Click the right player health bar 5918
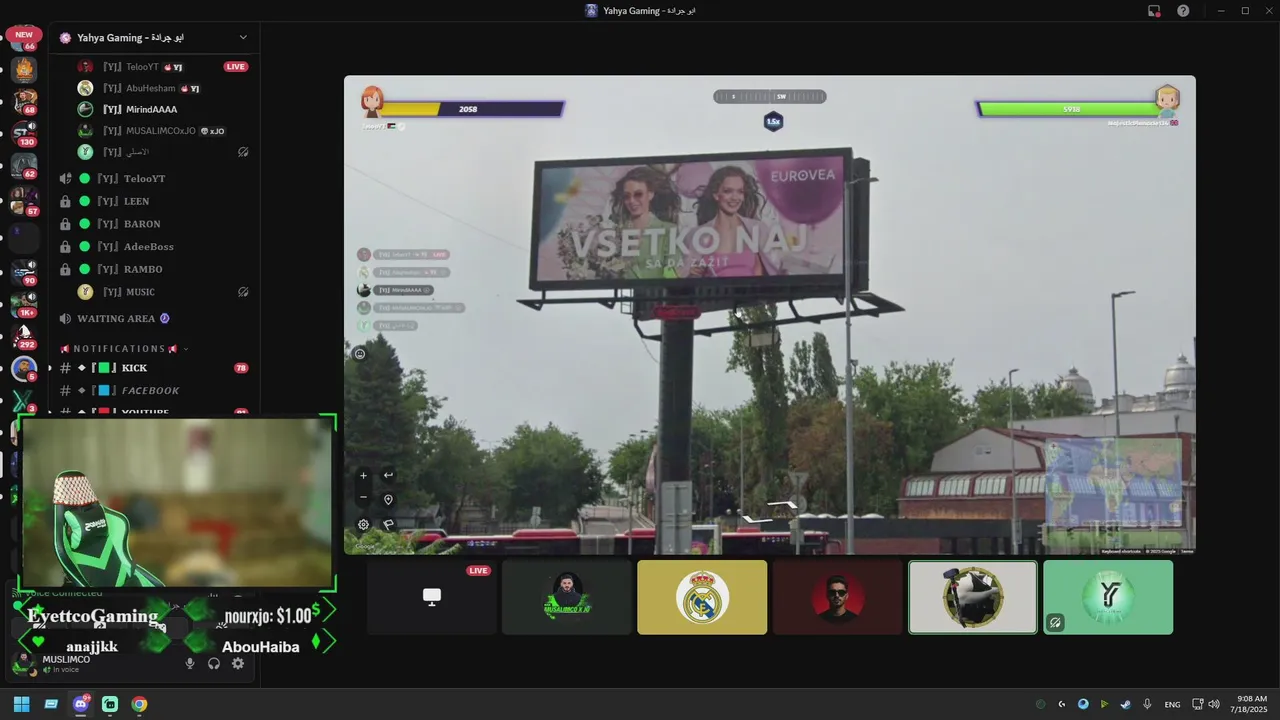This screenshot has width=1280, height=720. coord(1068,109)
